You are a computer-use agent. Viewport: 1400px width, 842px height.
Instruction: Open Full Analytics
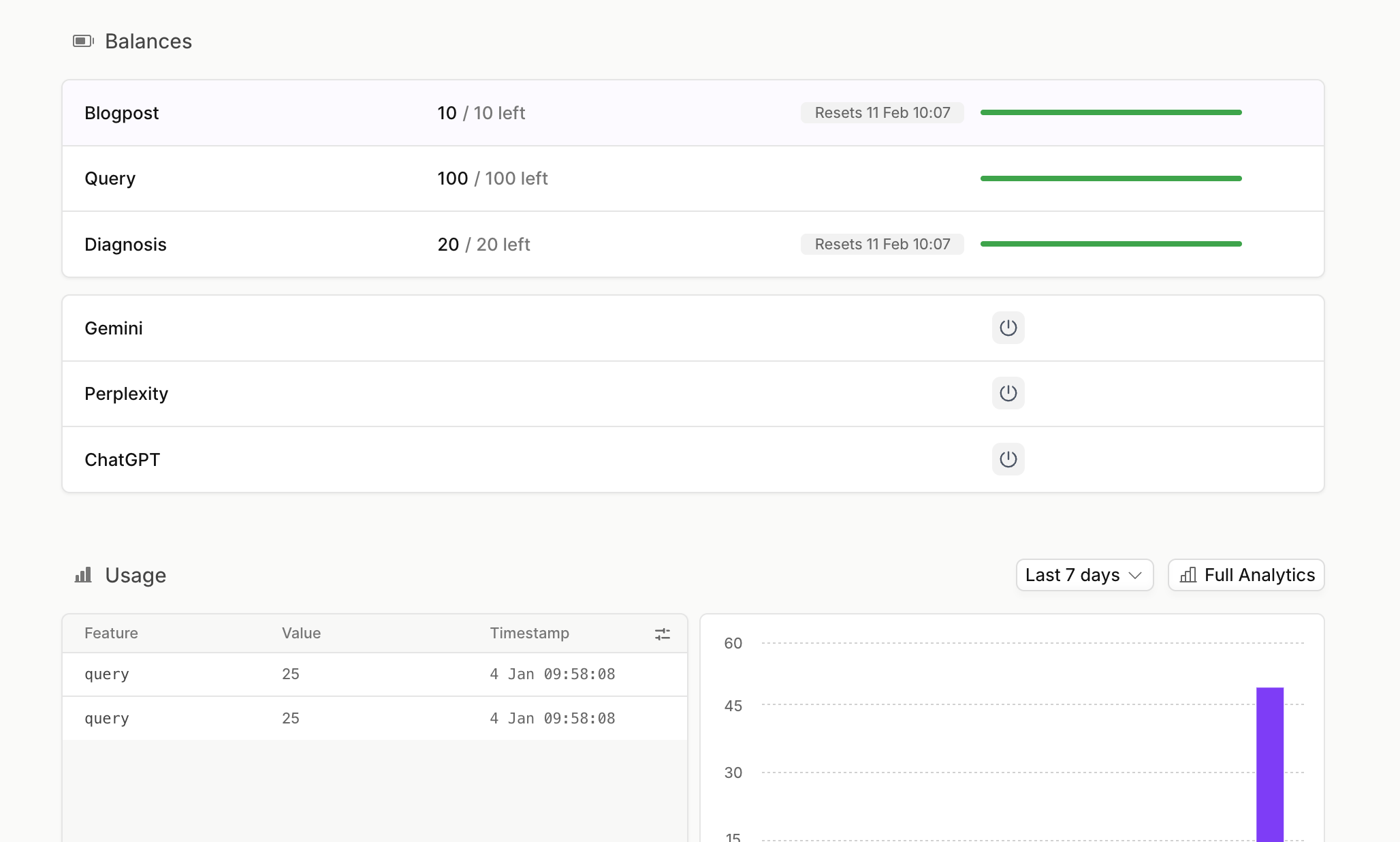point(1245,575)
